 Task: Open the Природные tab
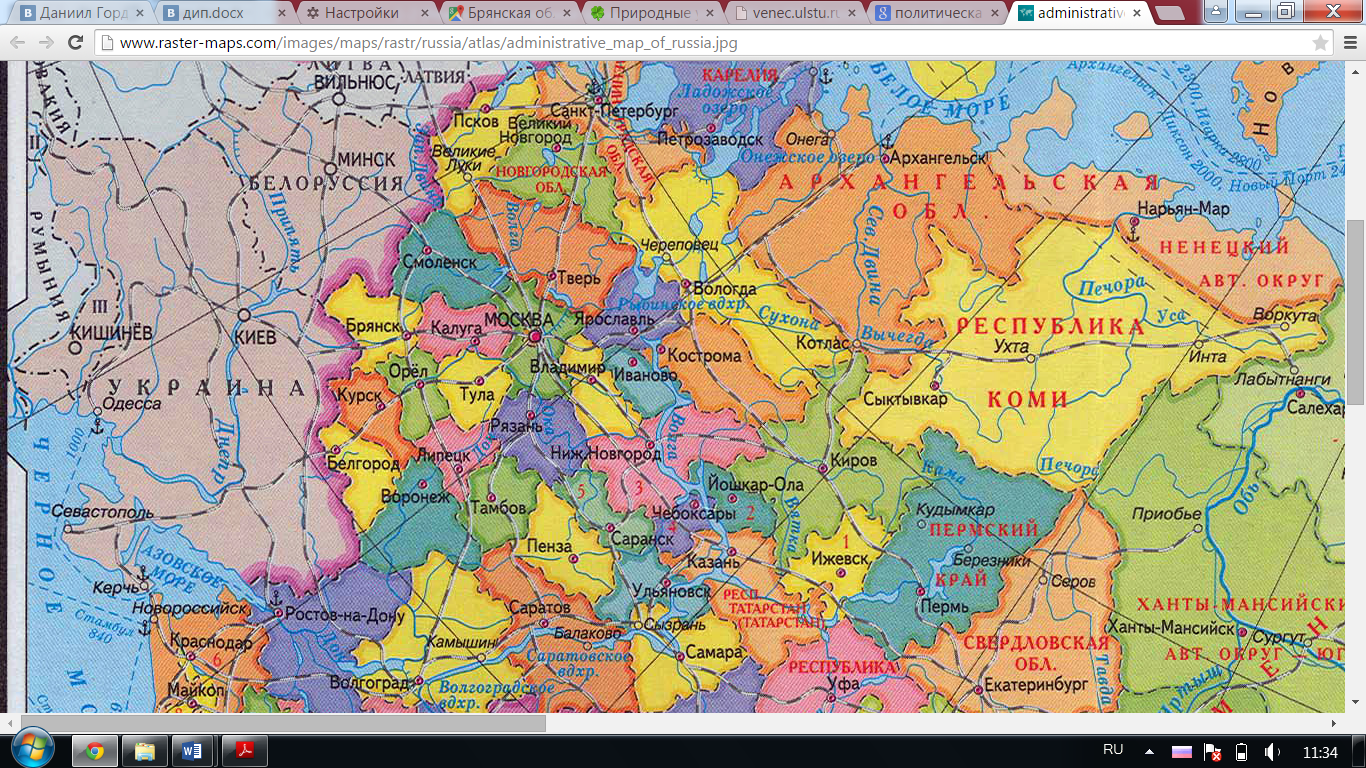click(x=648, y=13)
